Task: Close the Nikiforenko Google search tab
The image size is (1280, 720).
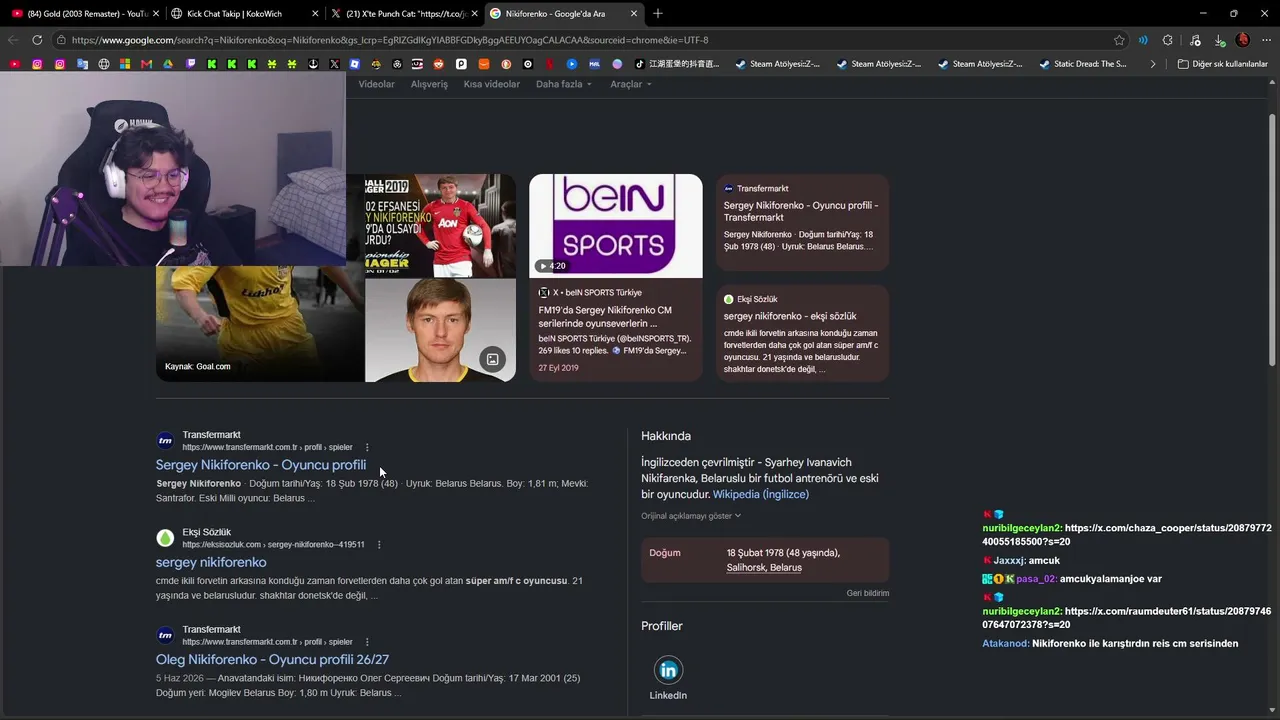Action: tap(634, 14)
